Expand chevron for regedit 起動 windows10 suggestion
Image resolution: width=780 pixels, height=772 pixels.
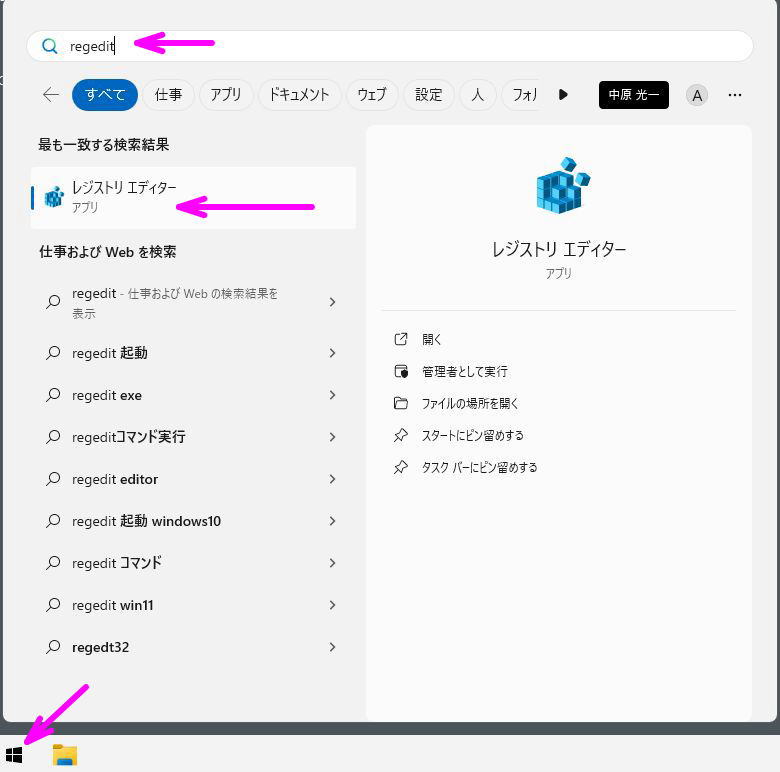point(332,521)
